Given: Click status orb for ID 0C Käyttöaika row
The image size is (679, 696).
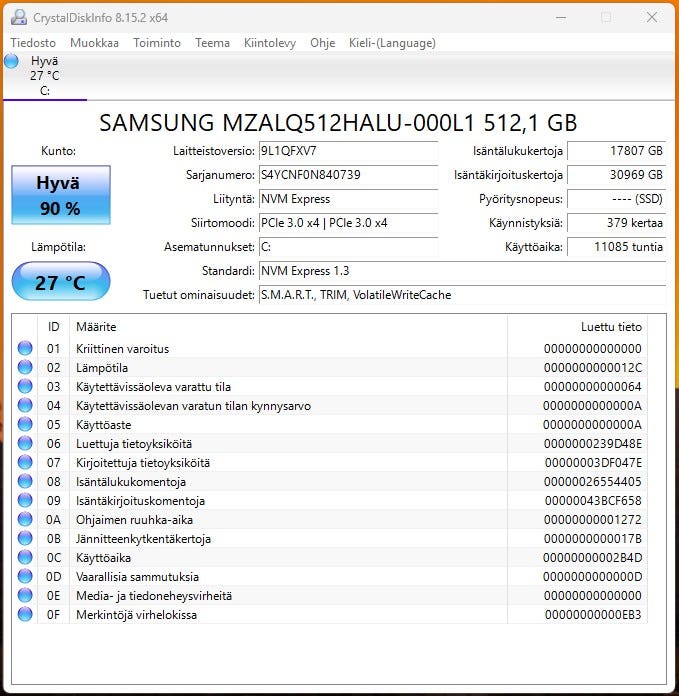Looking at the screenshot, I should 25,557.
